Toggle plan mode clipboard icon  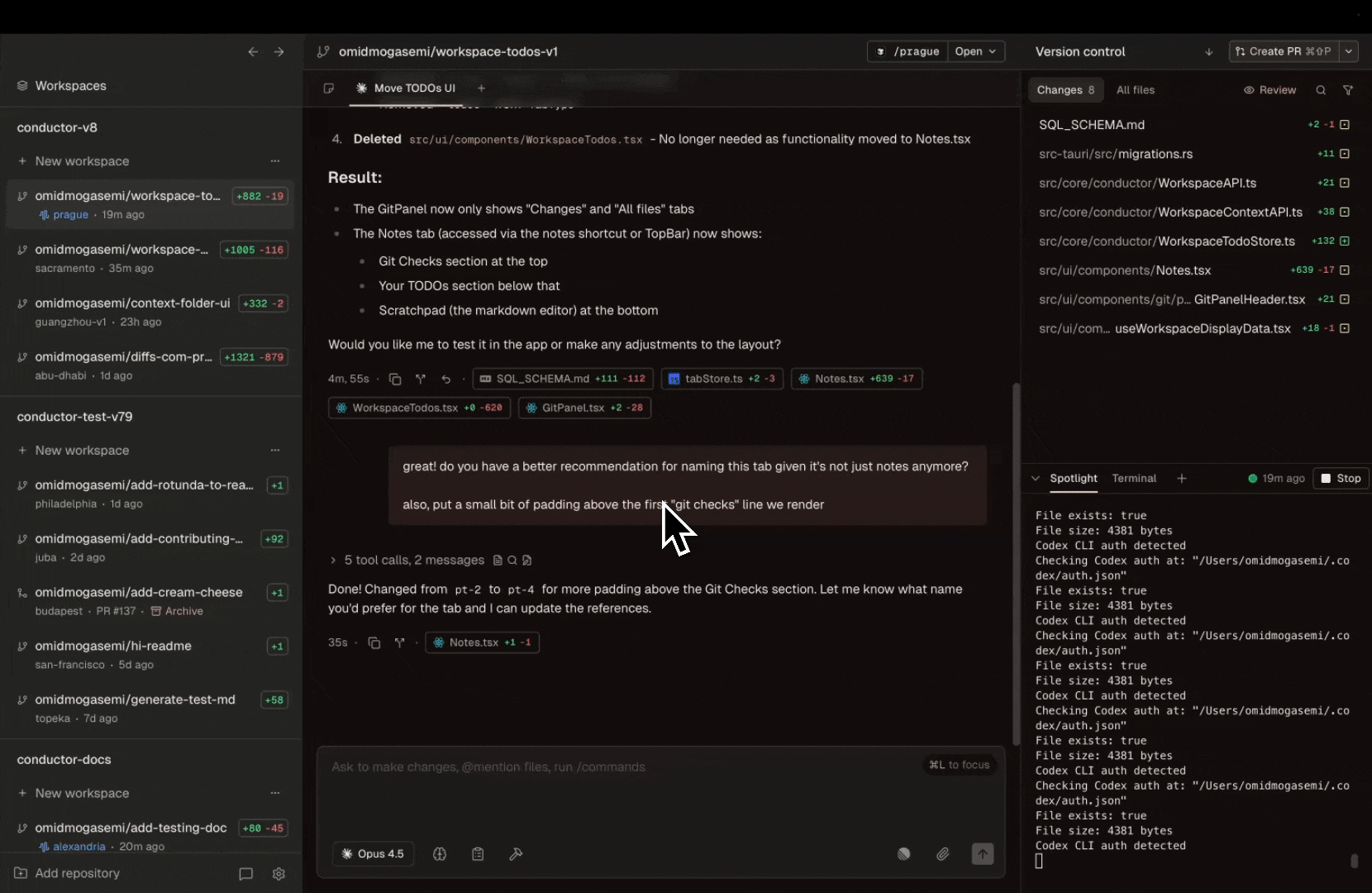tap(478, 854)
